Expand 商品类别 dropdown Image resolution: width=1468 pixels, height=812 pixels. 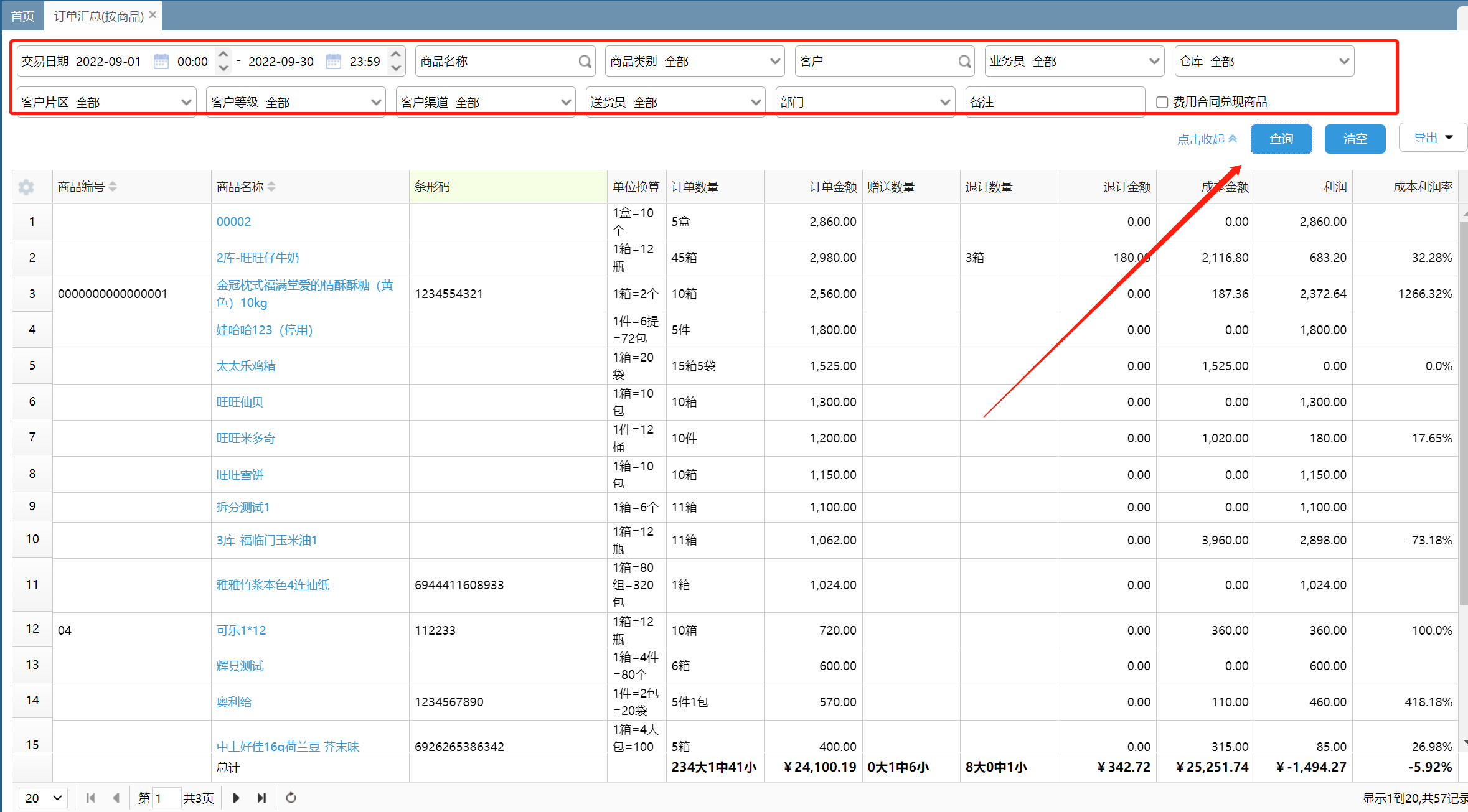pos(775,61)
